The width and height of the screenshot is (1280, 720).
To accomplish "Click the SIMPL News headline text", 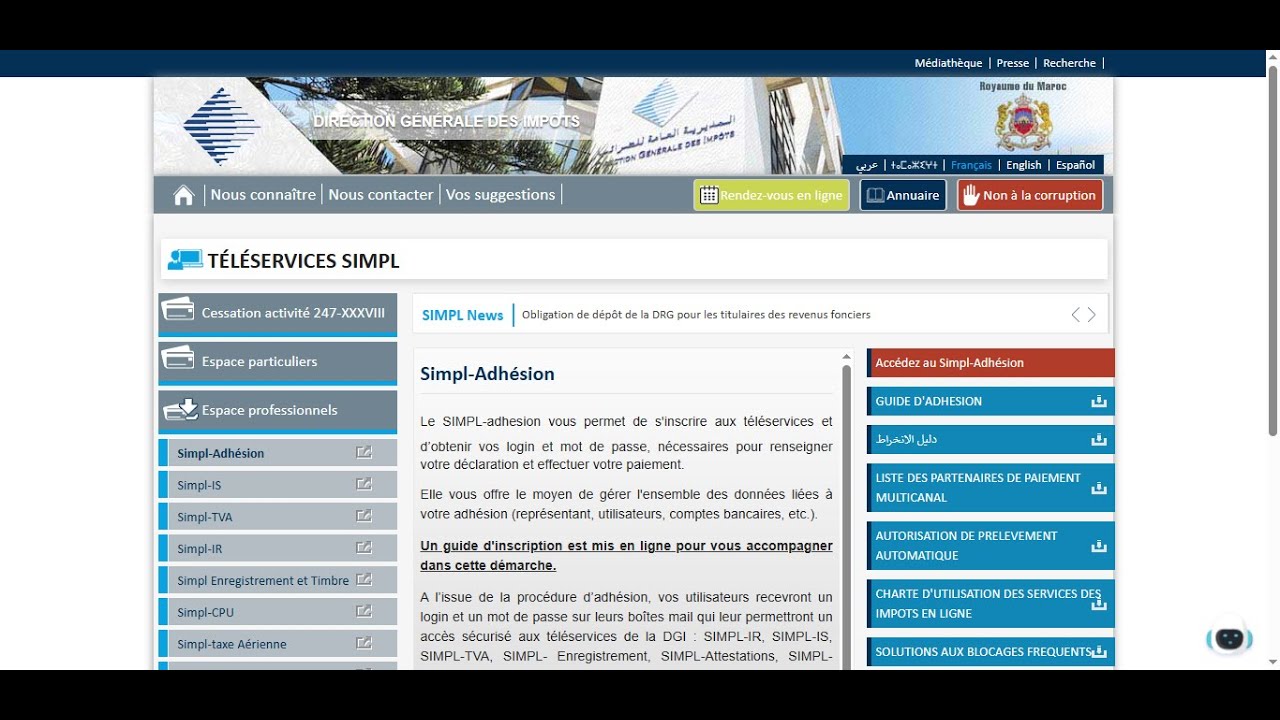I will [x=696, y=315].
